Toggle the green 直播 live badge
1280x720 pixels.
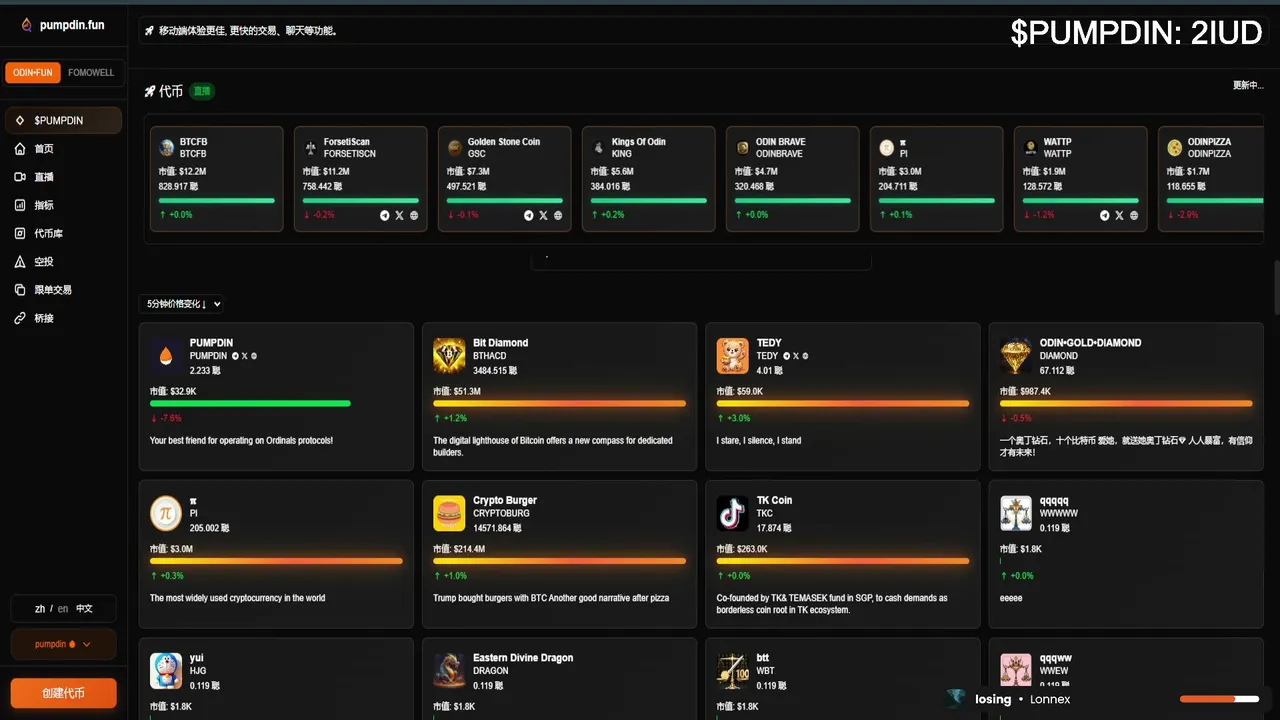click(202, 91)
